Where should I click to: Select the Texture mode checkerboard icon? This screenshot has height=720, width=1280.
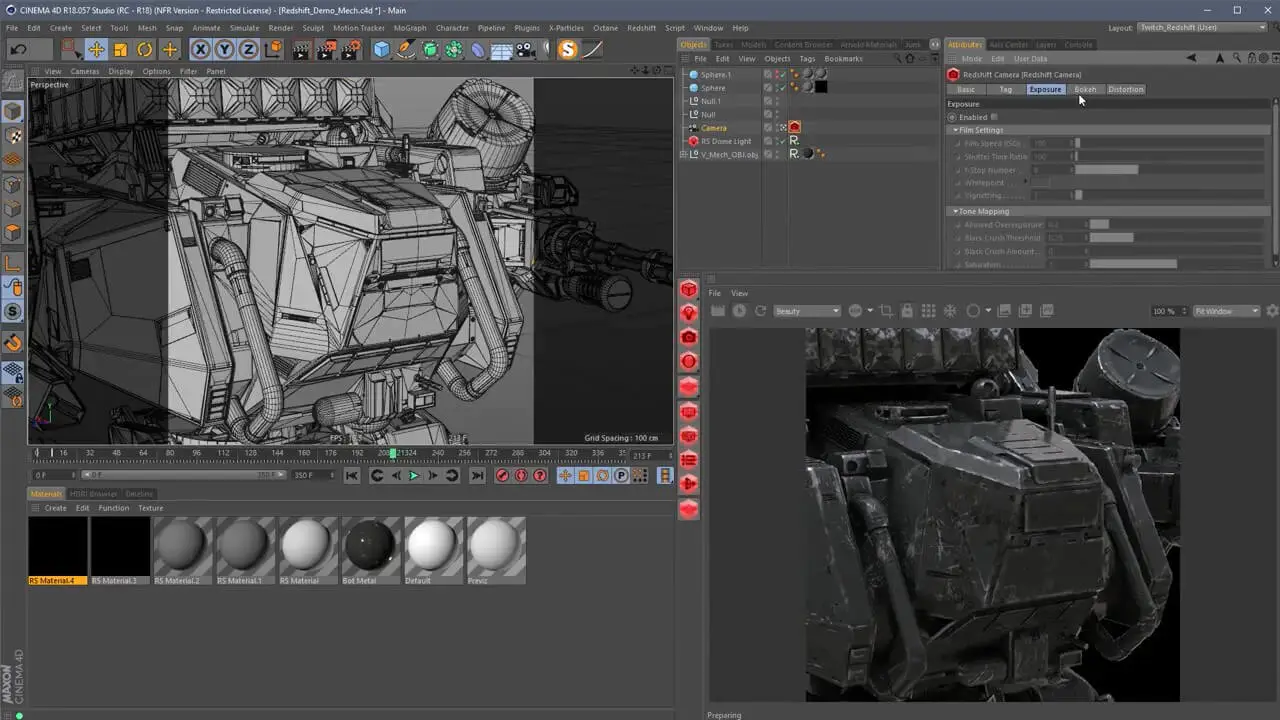click(13, 136)
